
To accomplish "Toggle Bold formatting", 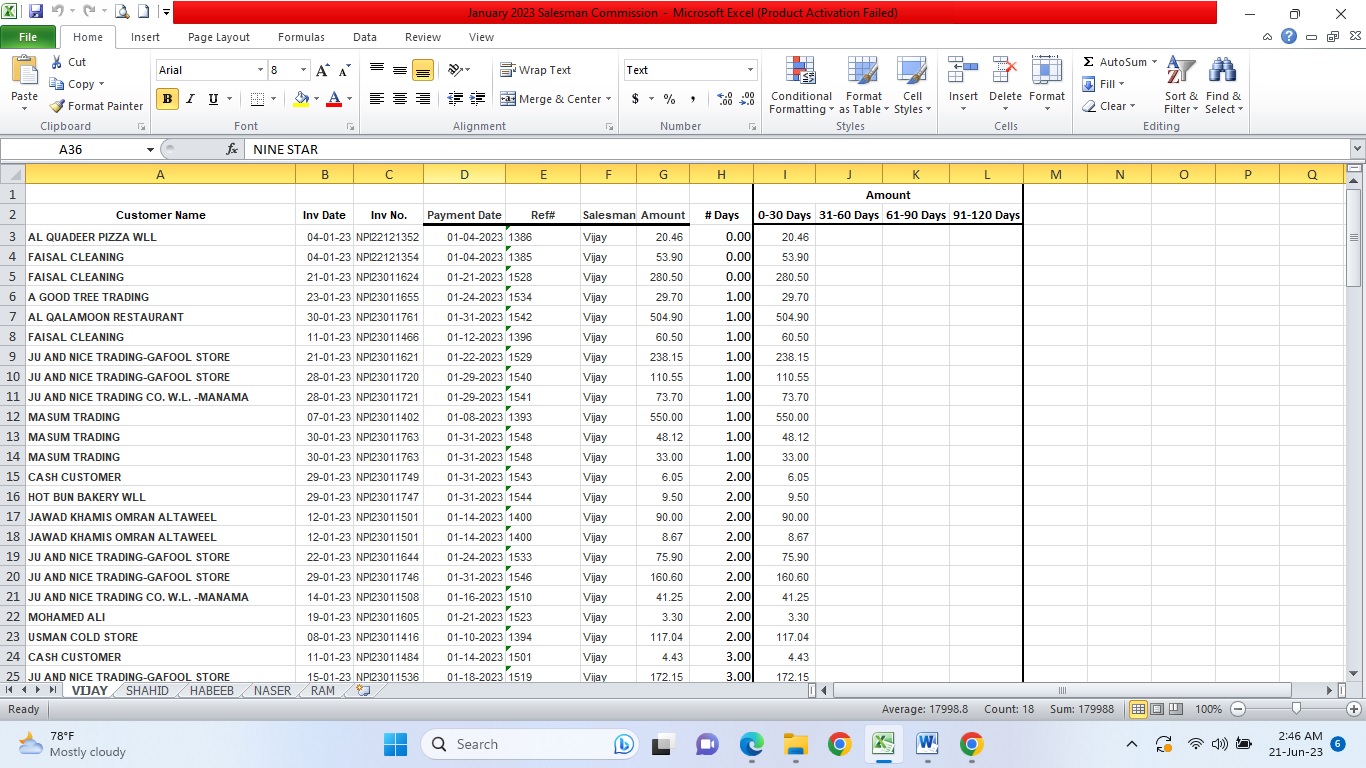I will click(x=167, y=99).
